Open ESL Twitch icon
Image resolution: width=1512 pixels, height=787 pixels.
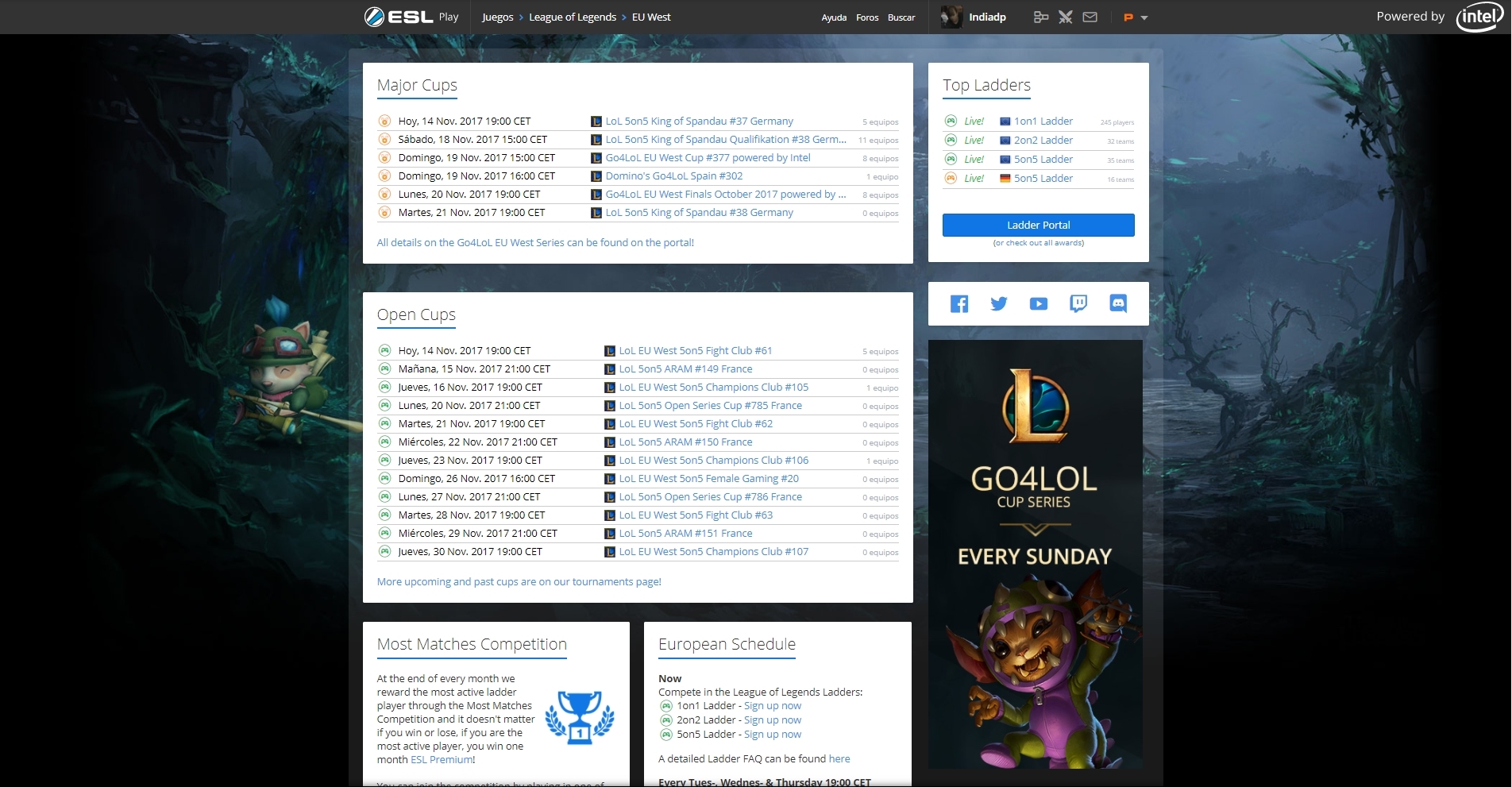point(1078,303)
